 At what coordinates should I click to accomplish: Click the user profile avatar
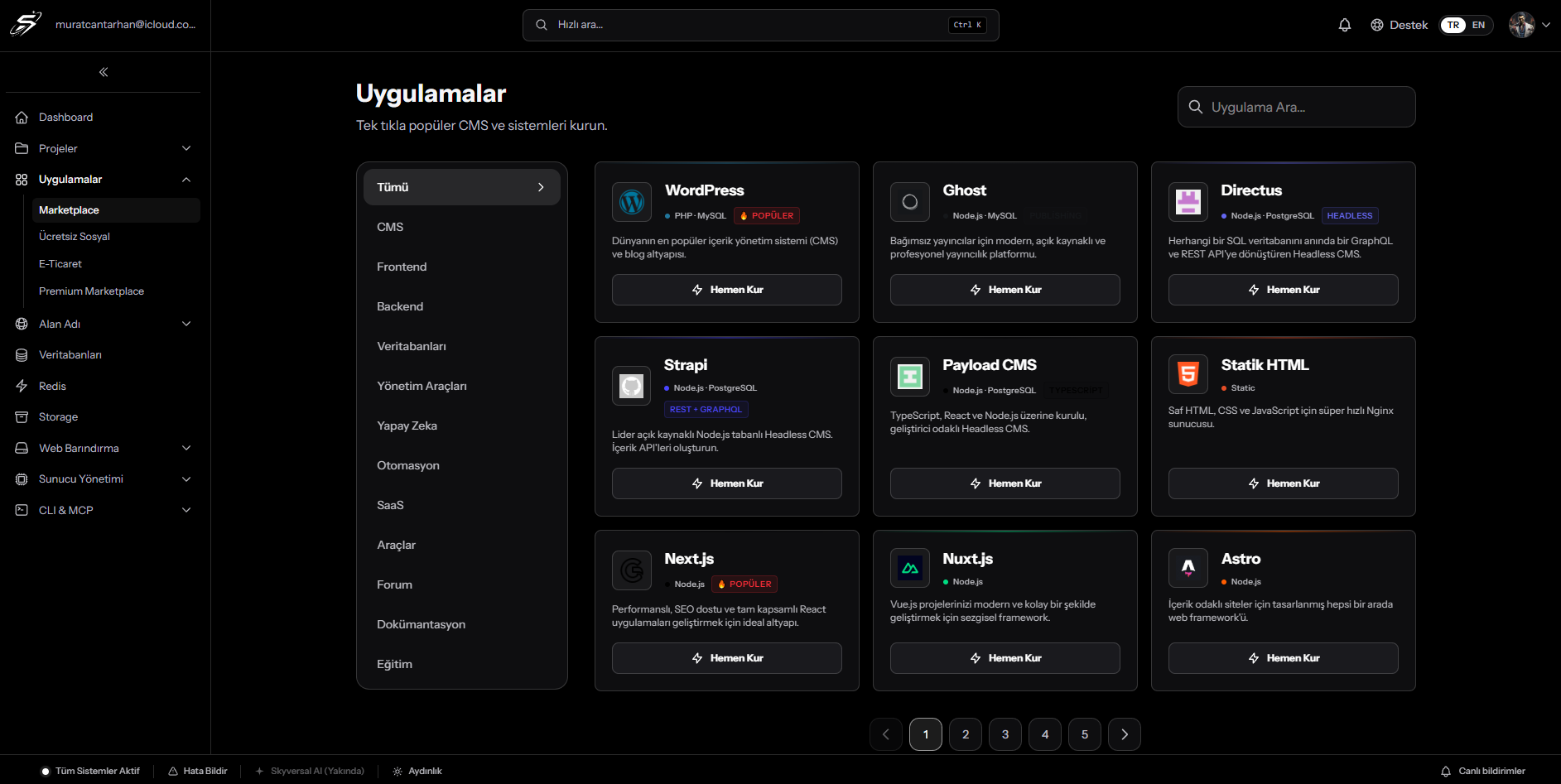(x=1522, y=25)
